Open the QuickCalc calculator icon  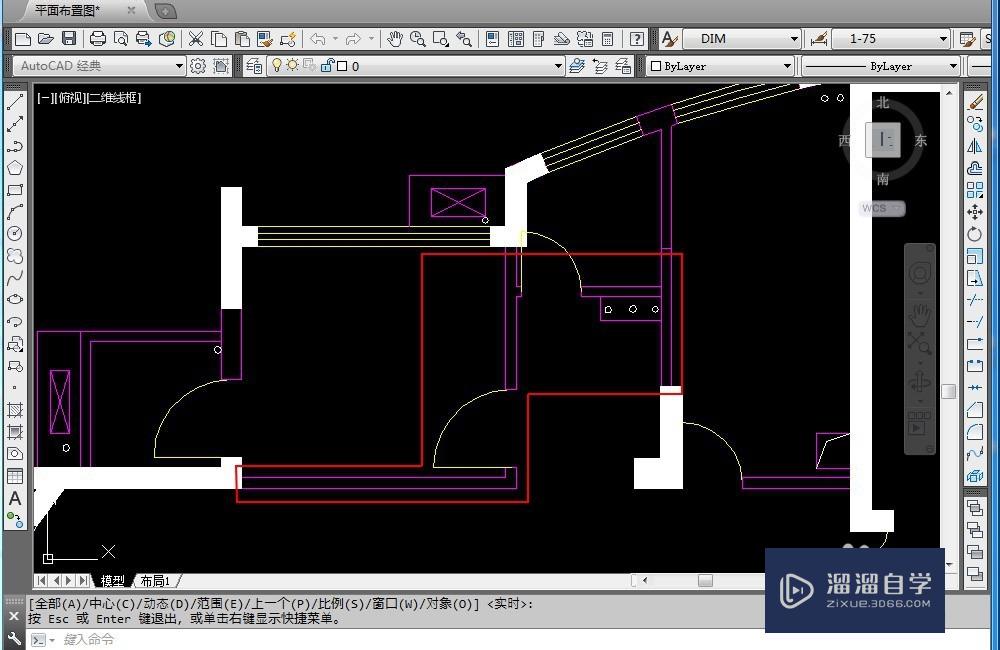coord(608,40)
